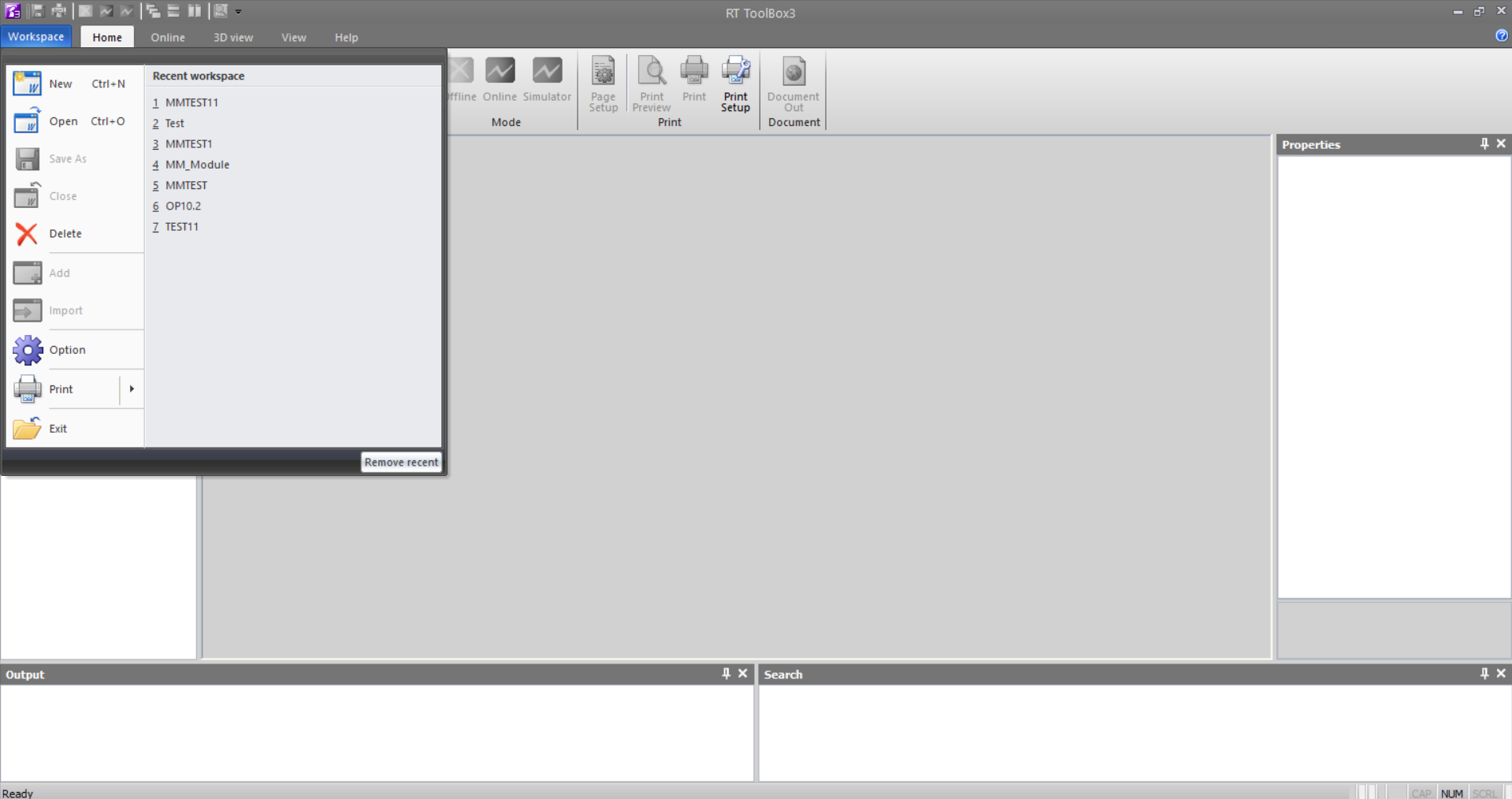Screen dimensions: 1512x799
Task: Click the last icon before the quick access dropdown arrow
Action: pyautogui.click(x=221, y=11)
